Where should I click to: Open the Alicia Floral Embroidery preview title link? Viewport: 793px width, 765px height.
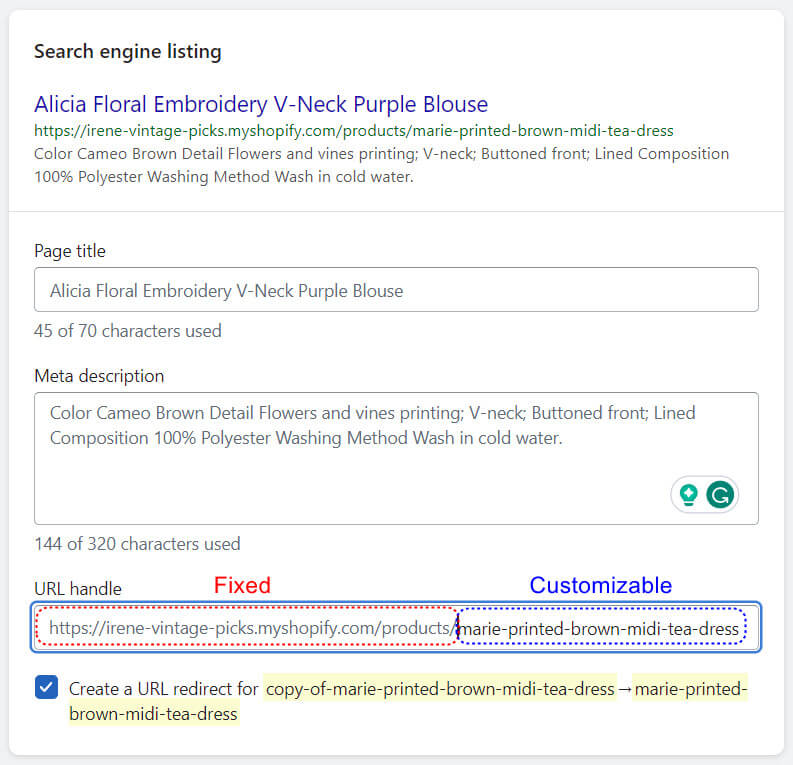click(261, 104)
